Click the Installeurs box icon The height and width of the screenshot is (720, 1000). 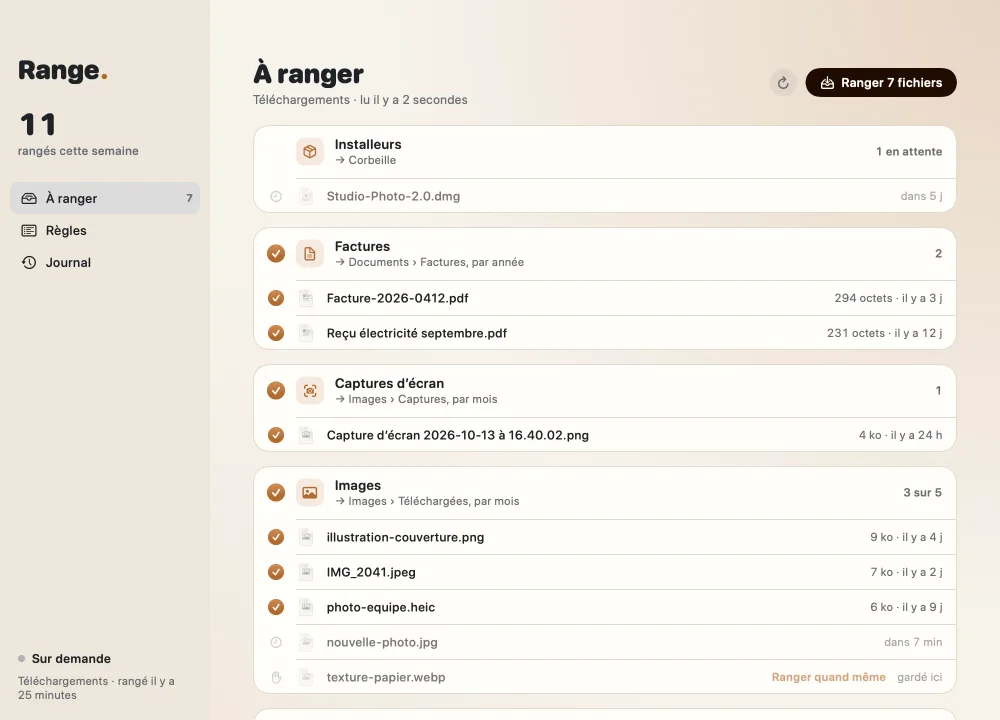point(310,152)
